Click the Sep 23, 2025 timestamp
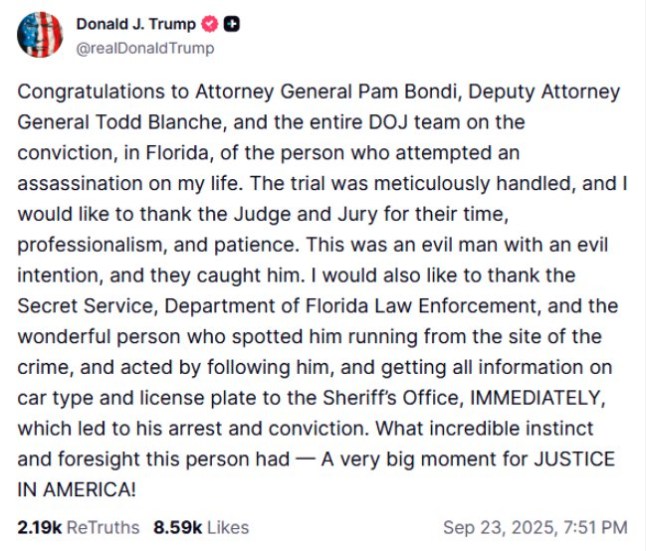This screenshot has height=551, width=646. [x=535, y=526]
